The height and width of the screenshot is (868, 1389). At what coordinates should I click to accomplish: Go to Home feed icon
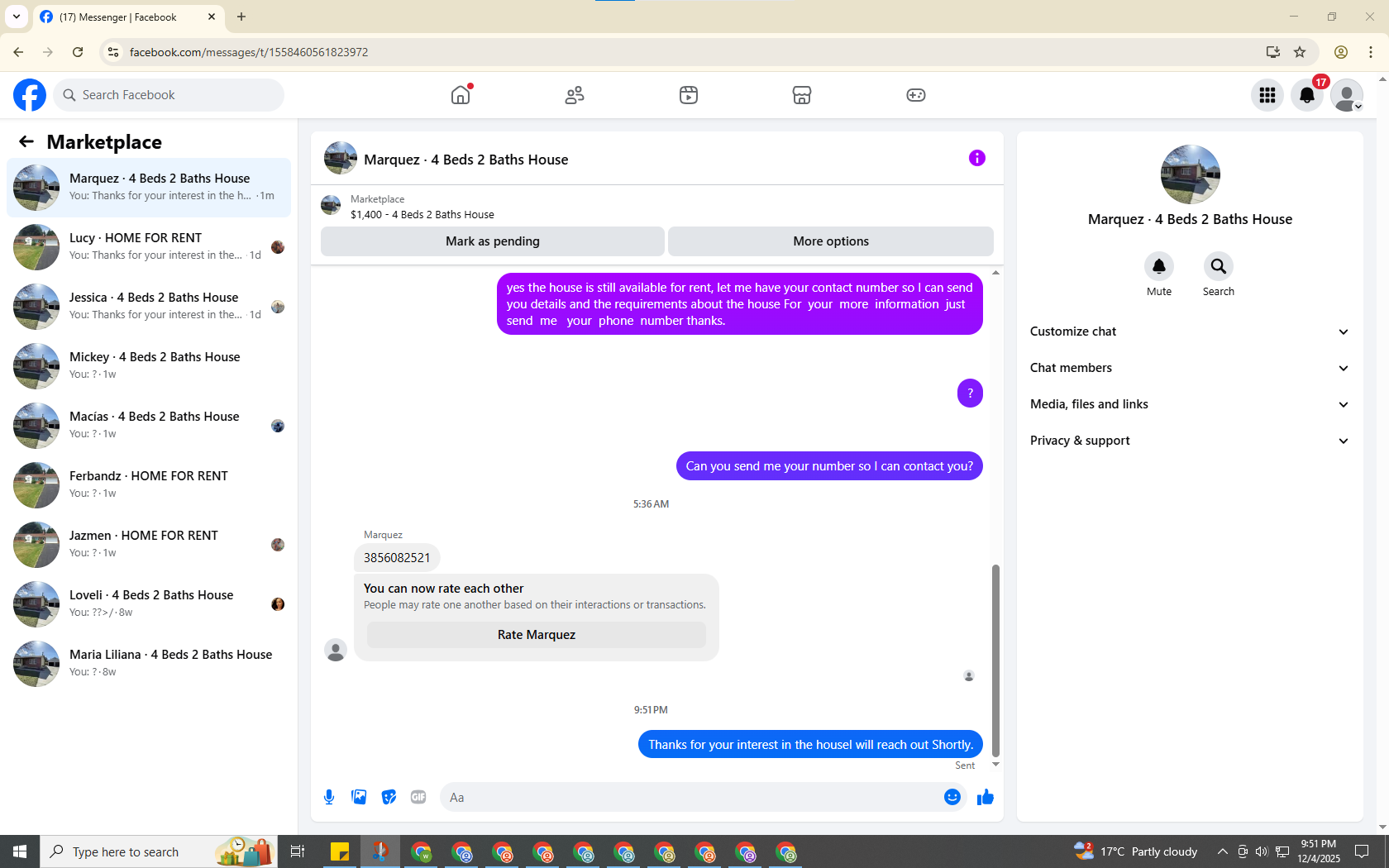pos(461,95)
